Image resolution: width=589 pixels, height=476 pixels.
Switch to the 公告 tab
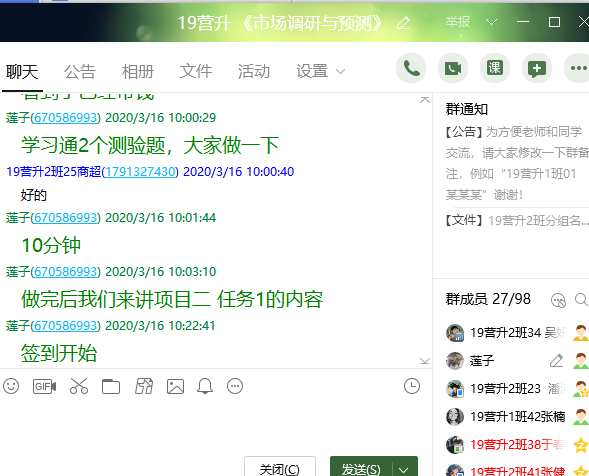pos(80,71)
